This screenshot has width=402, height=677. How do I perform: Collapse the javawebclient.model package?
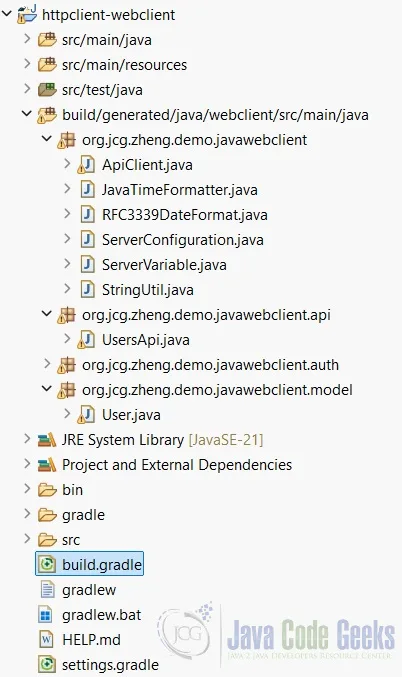click(47, 390)
